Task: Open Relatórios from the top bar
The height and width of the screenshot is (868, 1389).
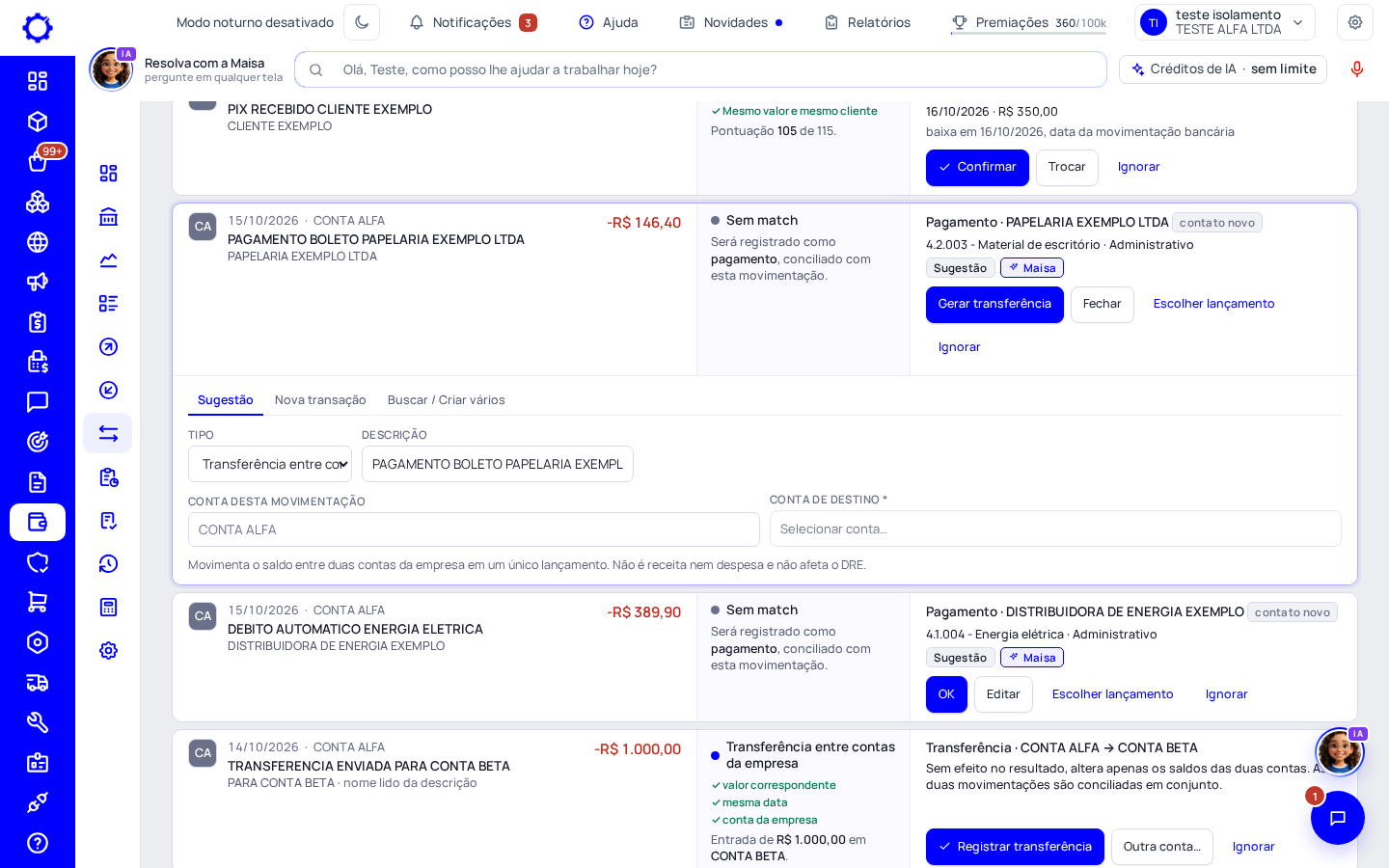Action: point(867,22)
